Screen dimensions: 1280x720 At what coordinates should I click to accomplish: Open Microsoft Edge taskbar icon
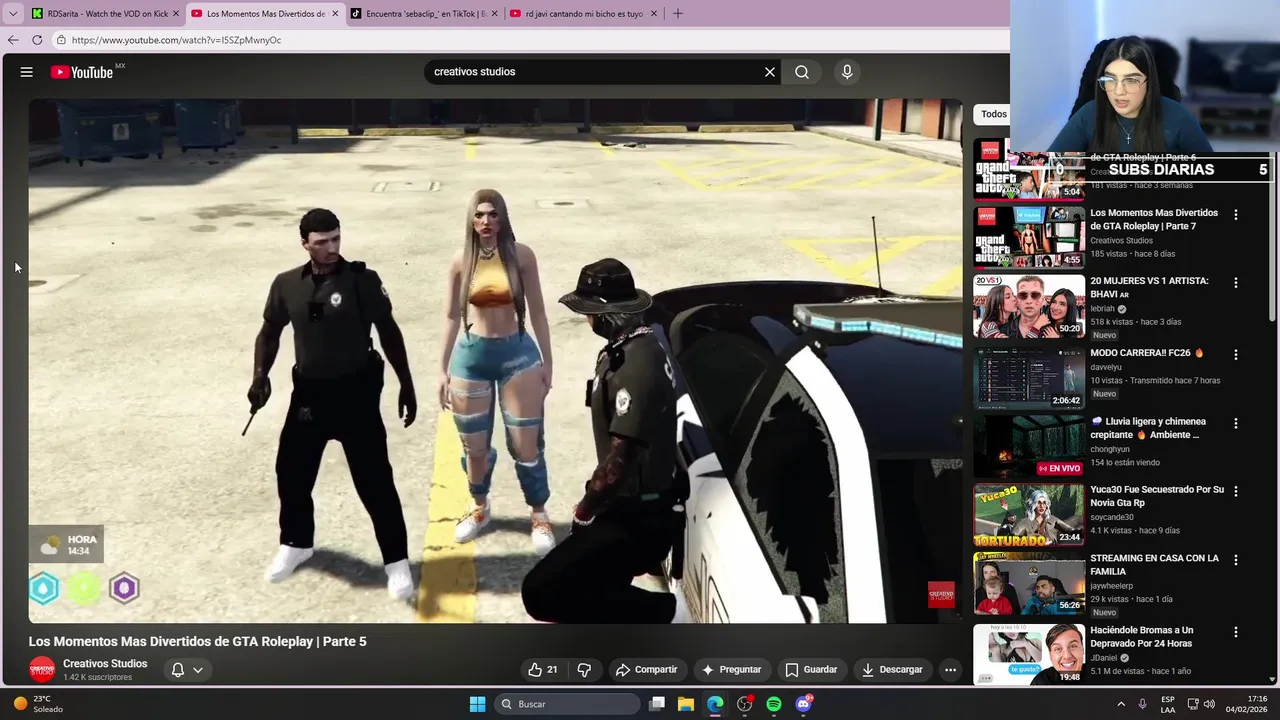pos(715,704)
